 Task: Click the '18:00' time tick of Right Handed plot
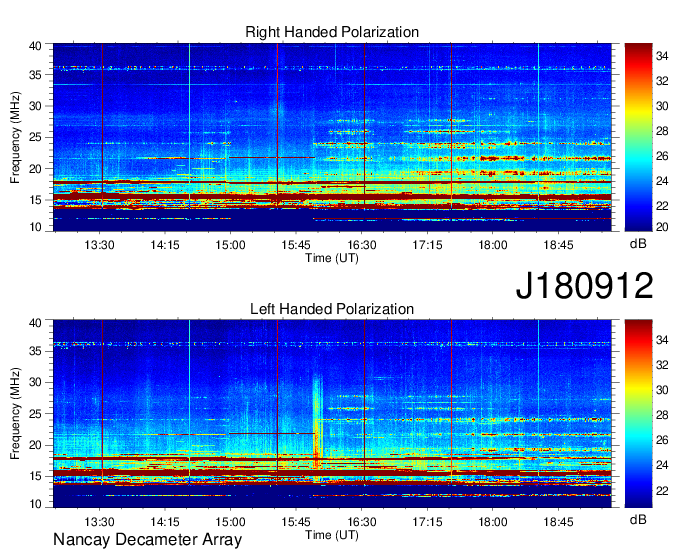tap(493, 245)
